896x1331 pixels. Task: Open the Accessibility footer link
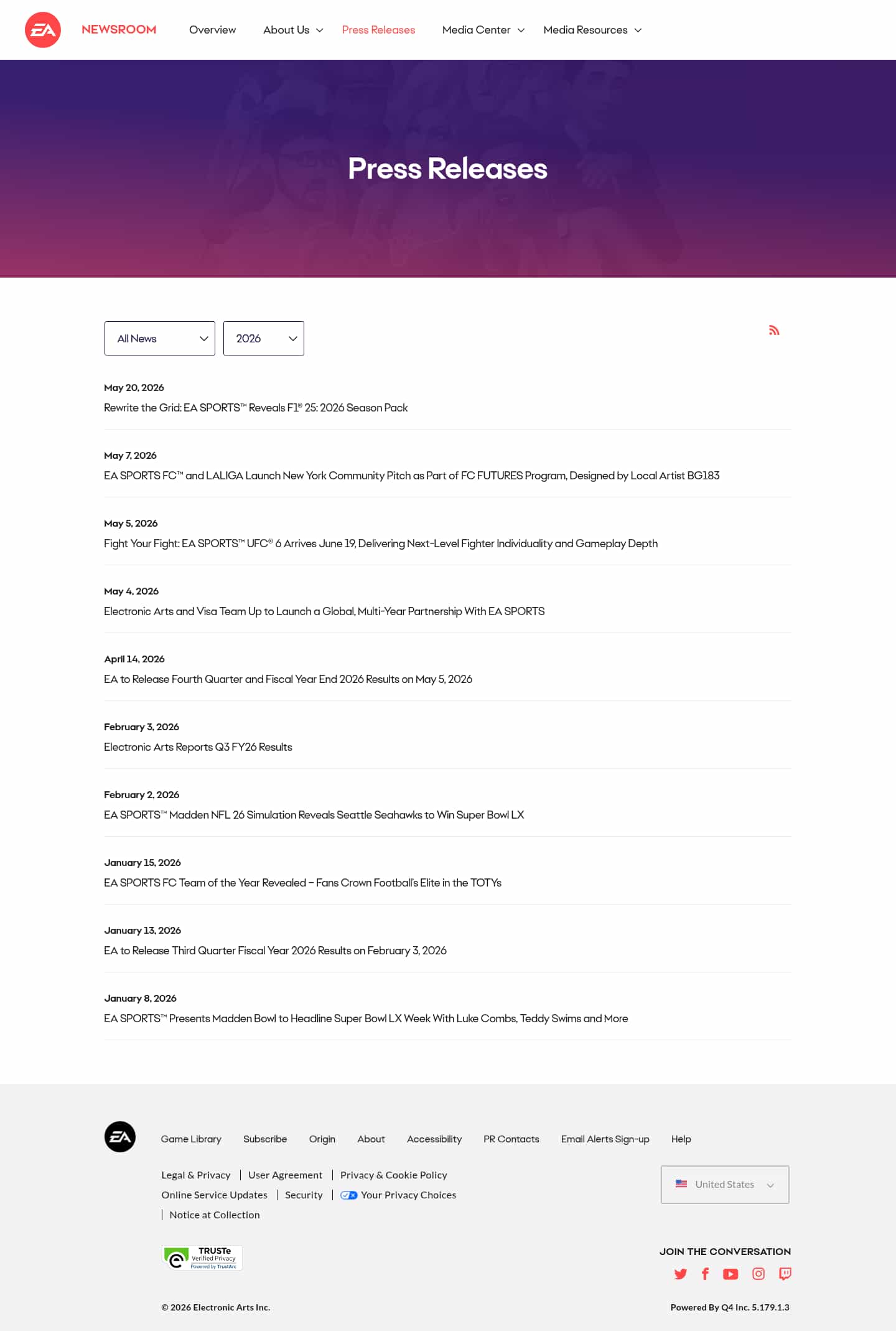tap(434, 1139)
